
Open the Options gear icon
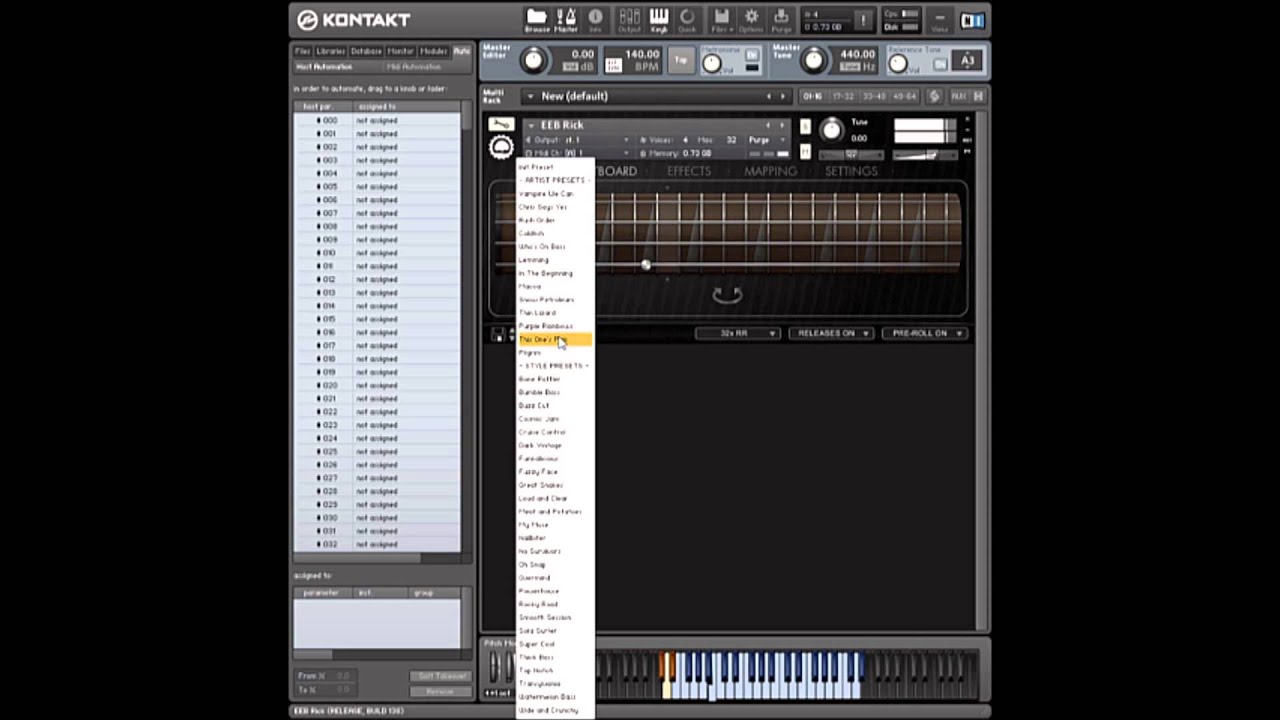point(751,20)
